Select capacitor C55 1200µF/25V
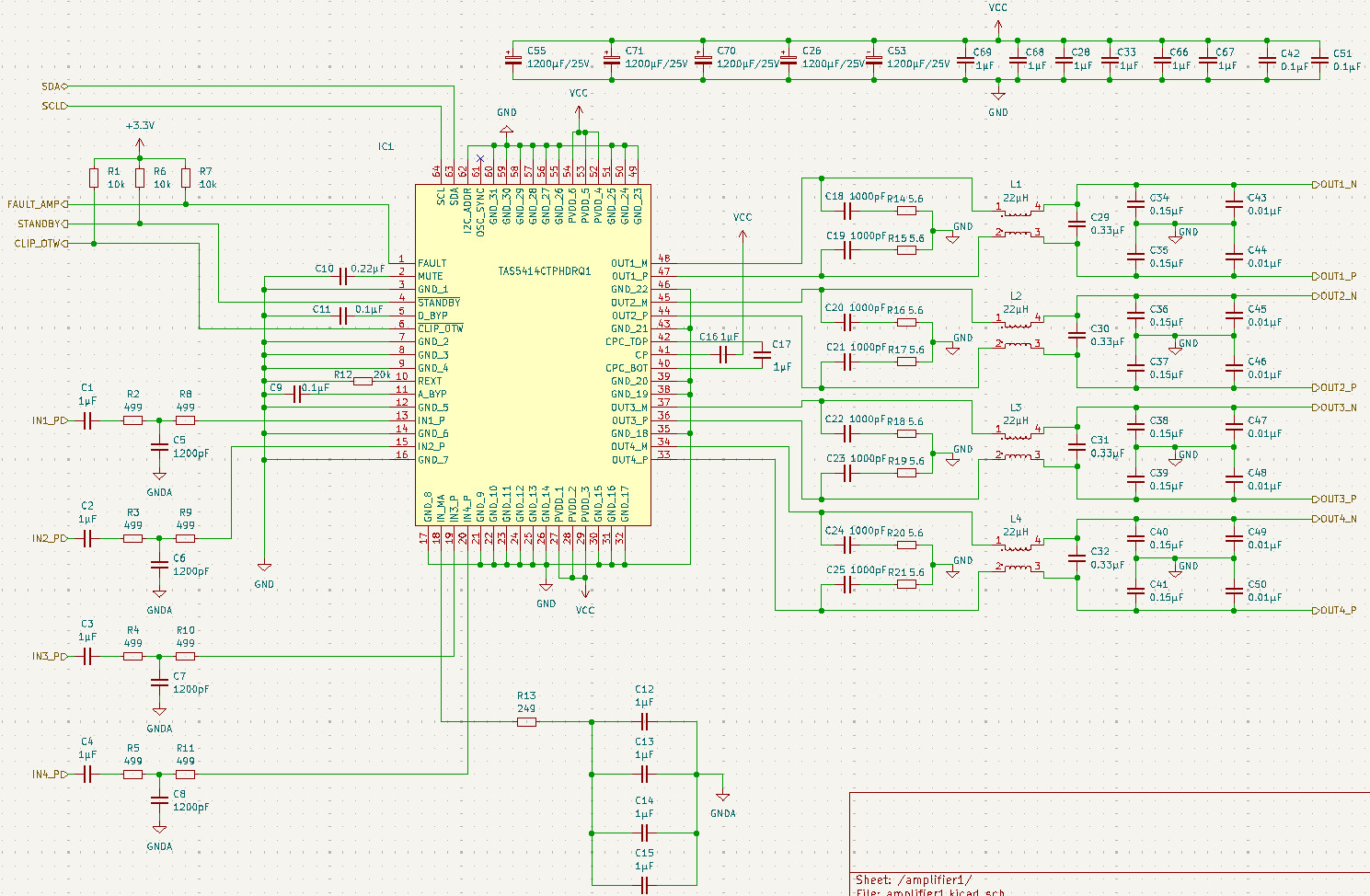Screen dimensions: 1370x896 click(512, 60)
